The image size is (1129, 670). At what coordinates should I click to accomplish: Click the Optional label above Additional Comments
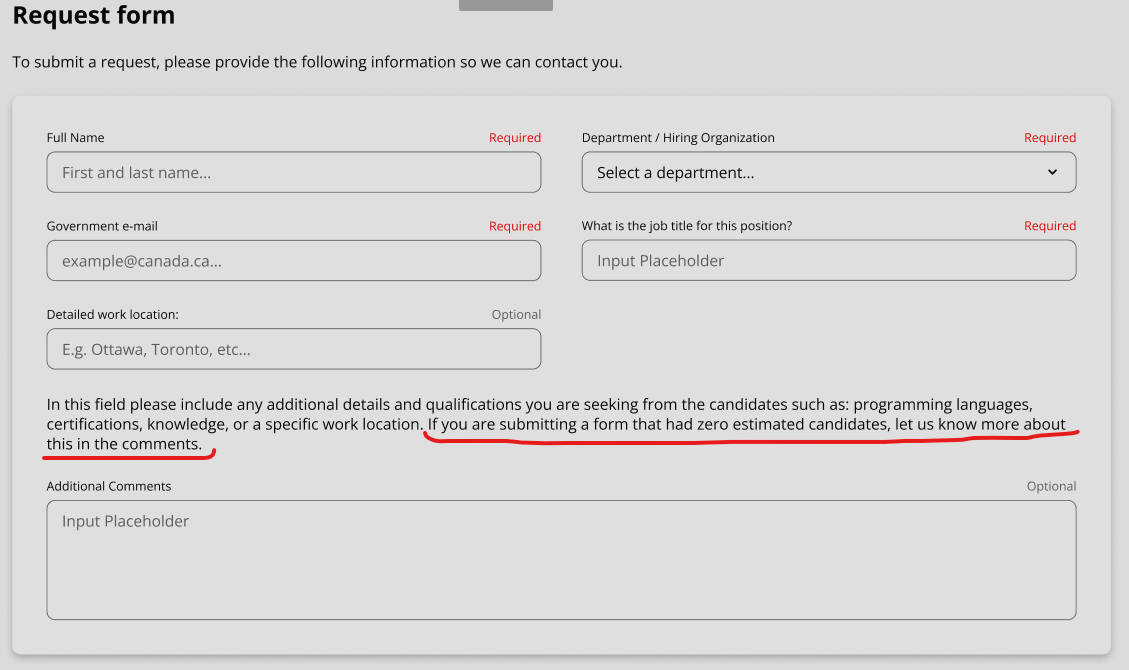tap(1051, 485)
